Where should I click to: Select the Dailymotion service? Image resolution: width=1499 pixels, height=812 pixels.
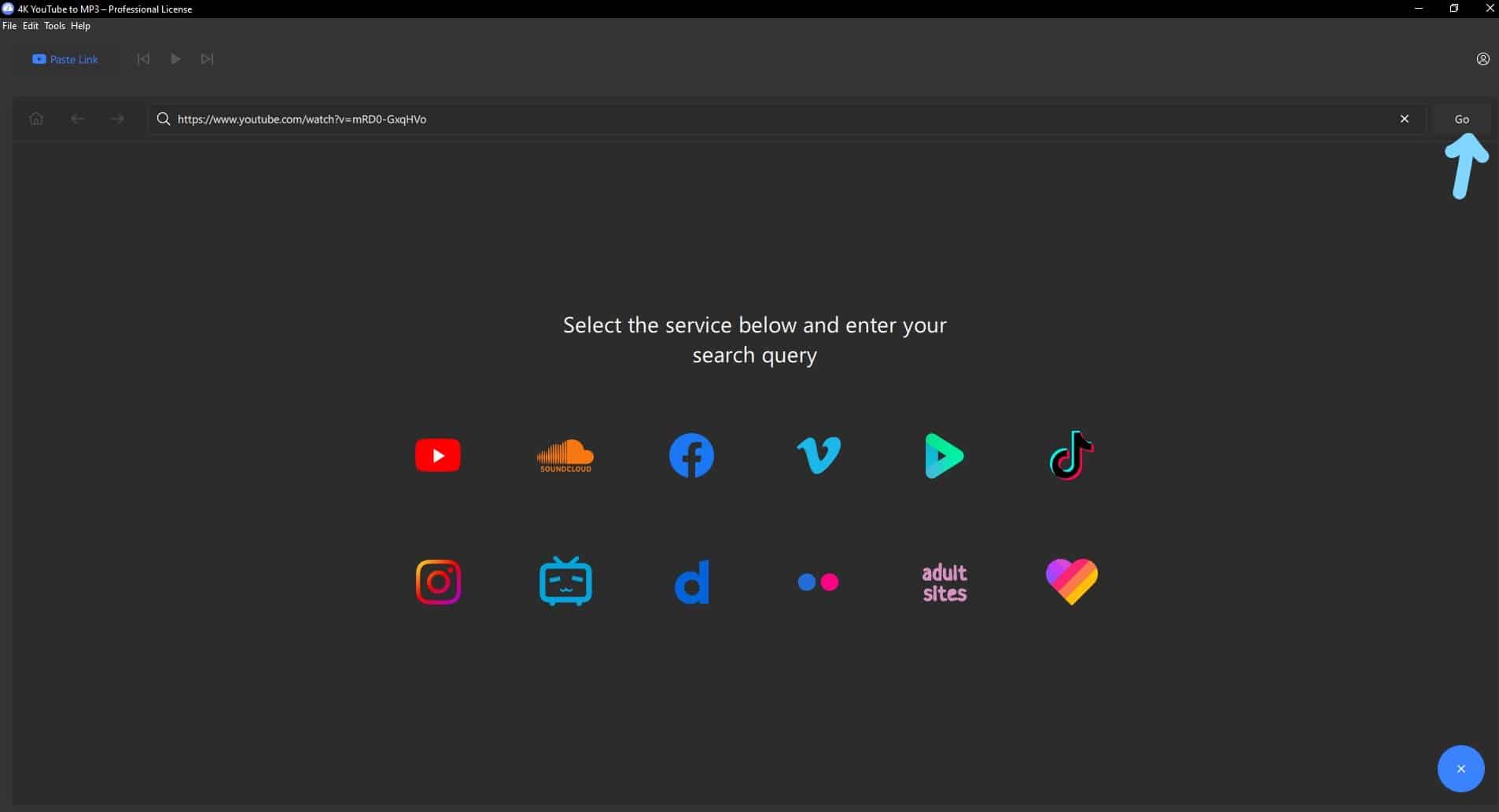click(x=692, y=582)
